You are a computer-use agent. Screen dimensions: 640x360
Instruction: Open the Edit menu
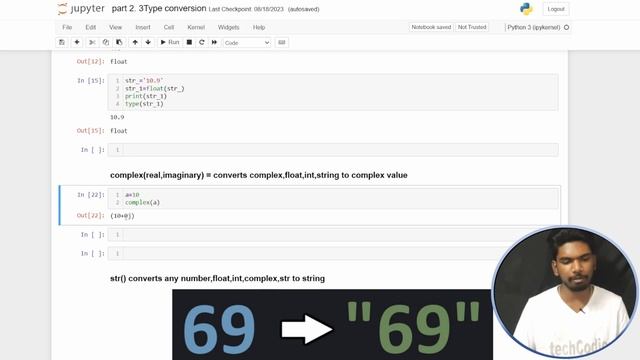91,27
